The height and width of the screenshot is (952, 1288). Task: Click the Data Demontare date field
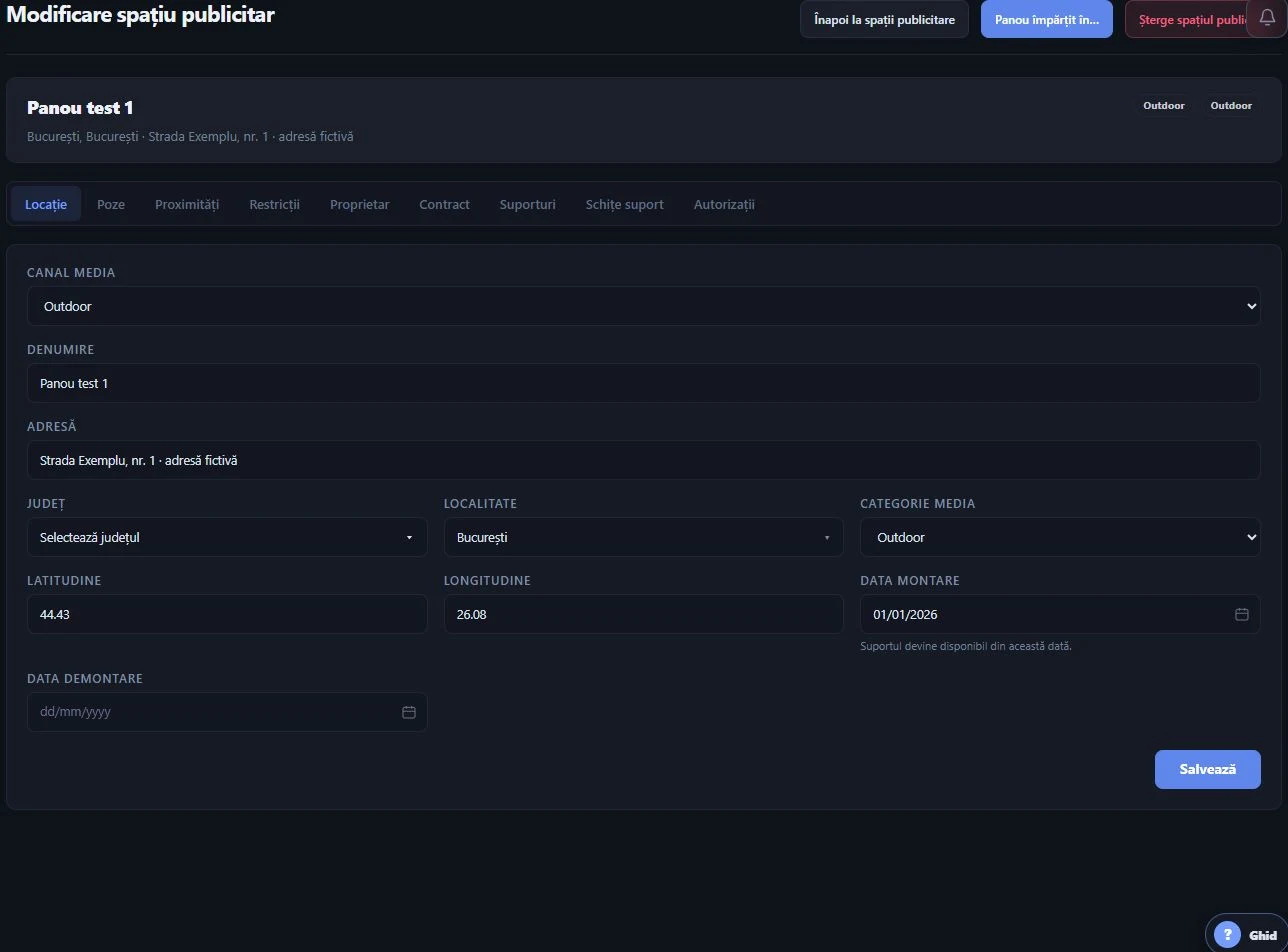[x=227, y=712]
